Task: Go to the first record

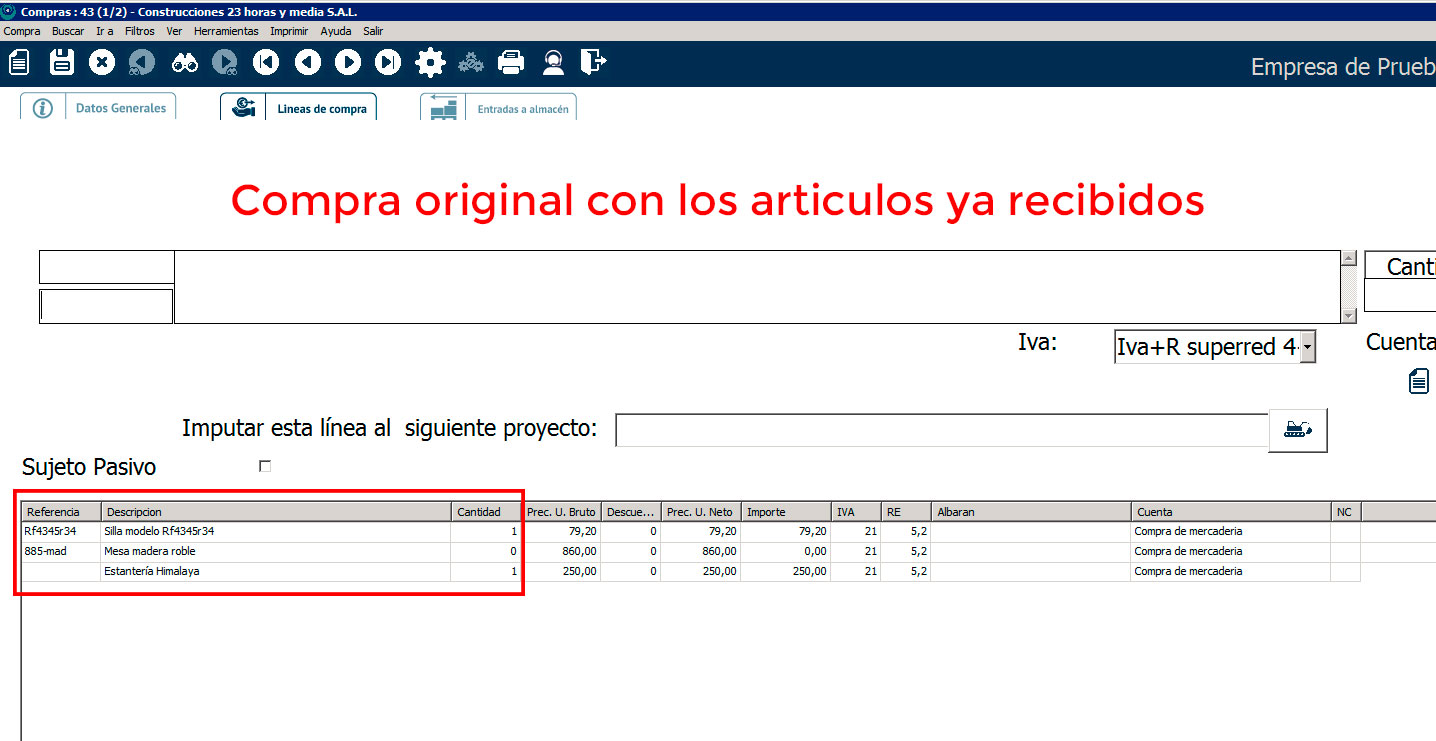Action: [x=266, y=63]
